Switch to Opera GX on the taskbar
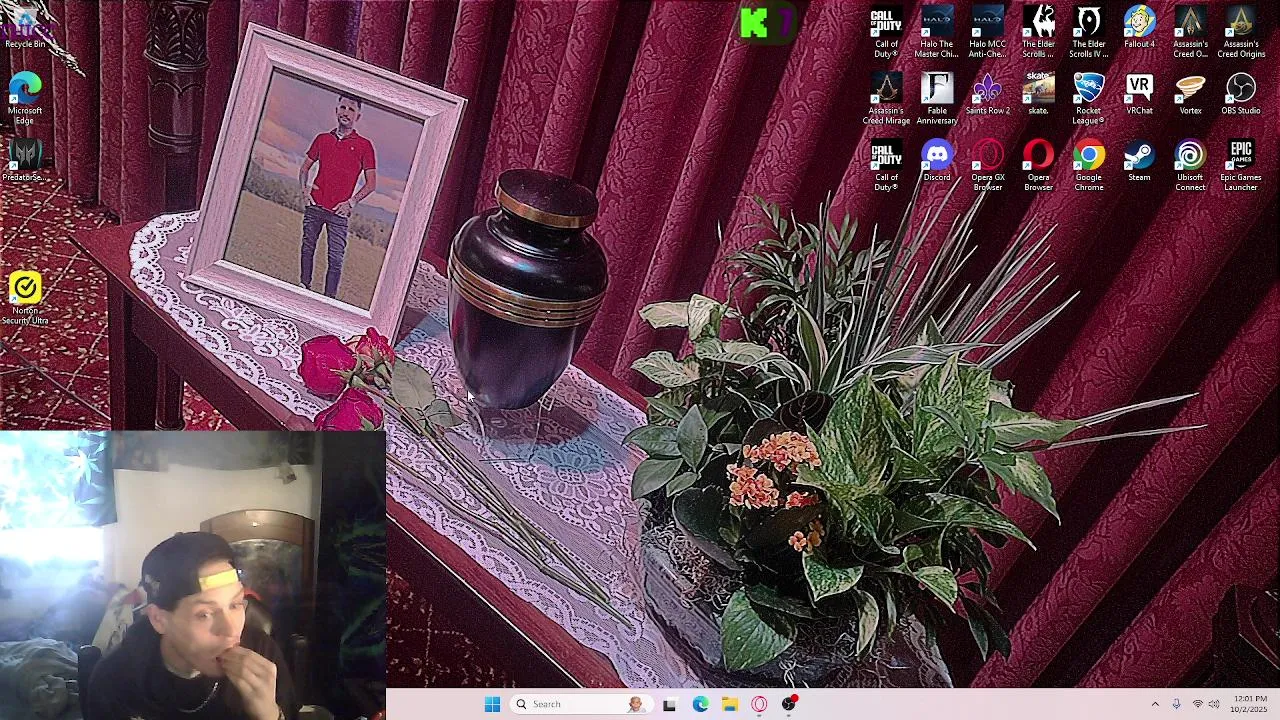 tap(759, 704)
